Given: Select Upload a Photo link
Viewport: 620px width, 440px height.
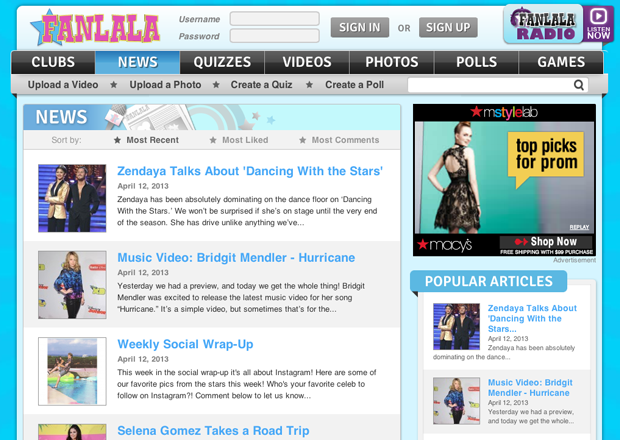Looking at the screenshot, I should click(165, 85).
